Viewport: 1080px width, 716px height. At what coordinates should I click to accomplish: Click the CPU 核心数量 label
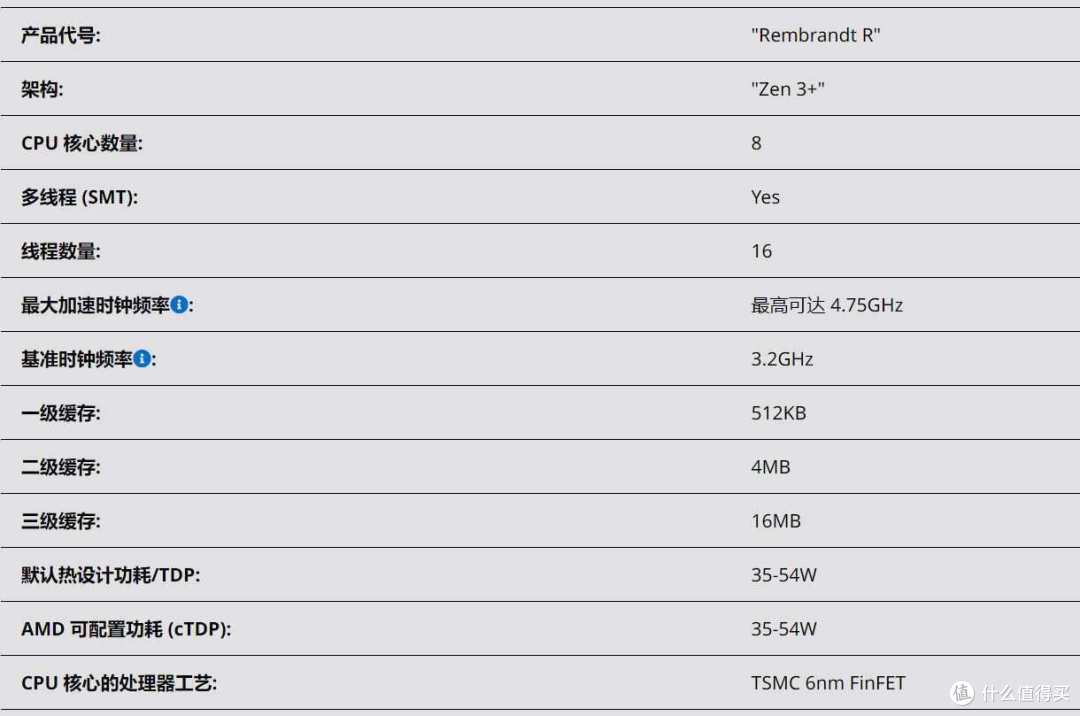(x=82, y=143)
